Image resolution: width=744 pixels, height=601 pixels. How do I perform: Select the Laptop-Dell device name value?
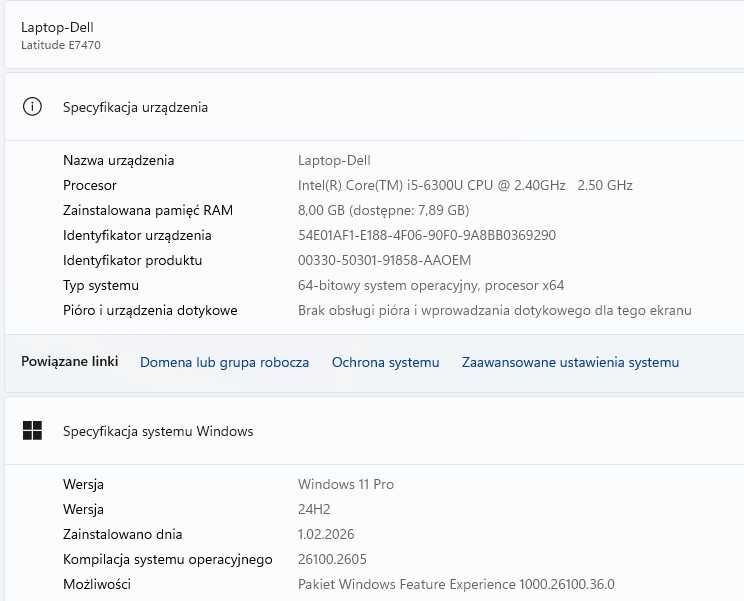tap(334, 160)
